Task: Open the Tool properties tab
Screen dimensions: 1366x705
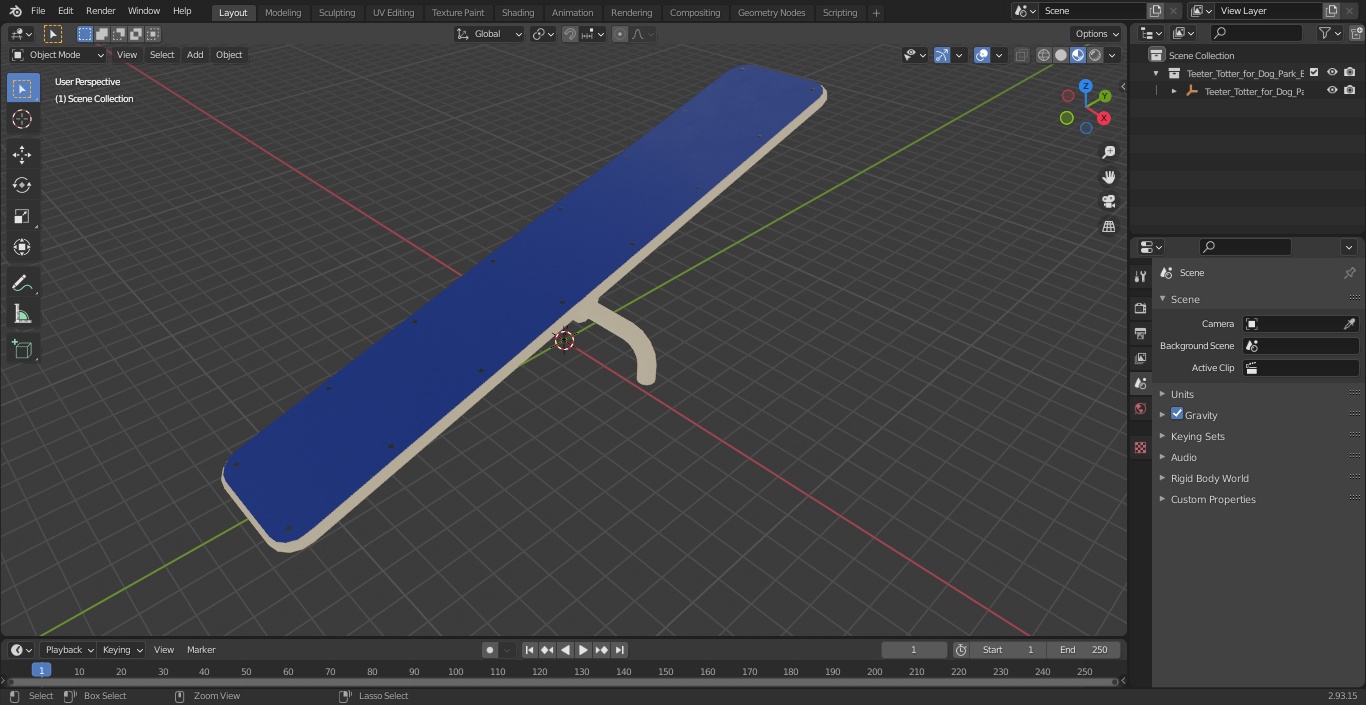Action: (x=1140, y=276)
